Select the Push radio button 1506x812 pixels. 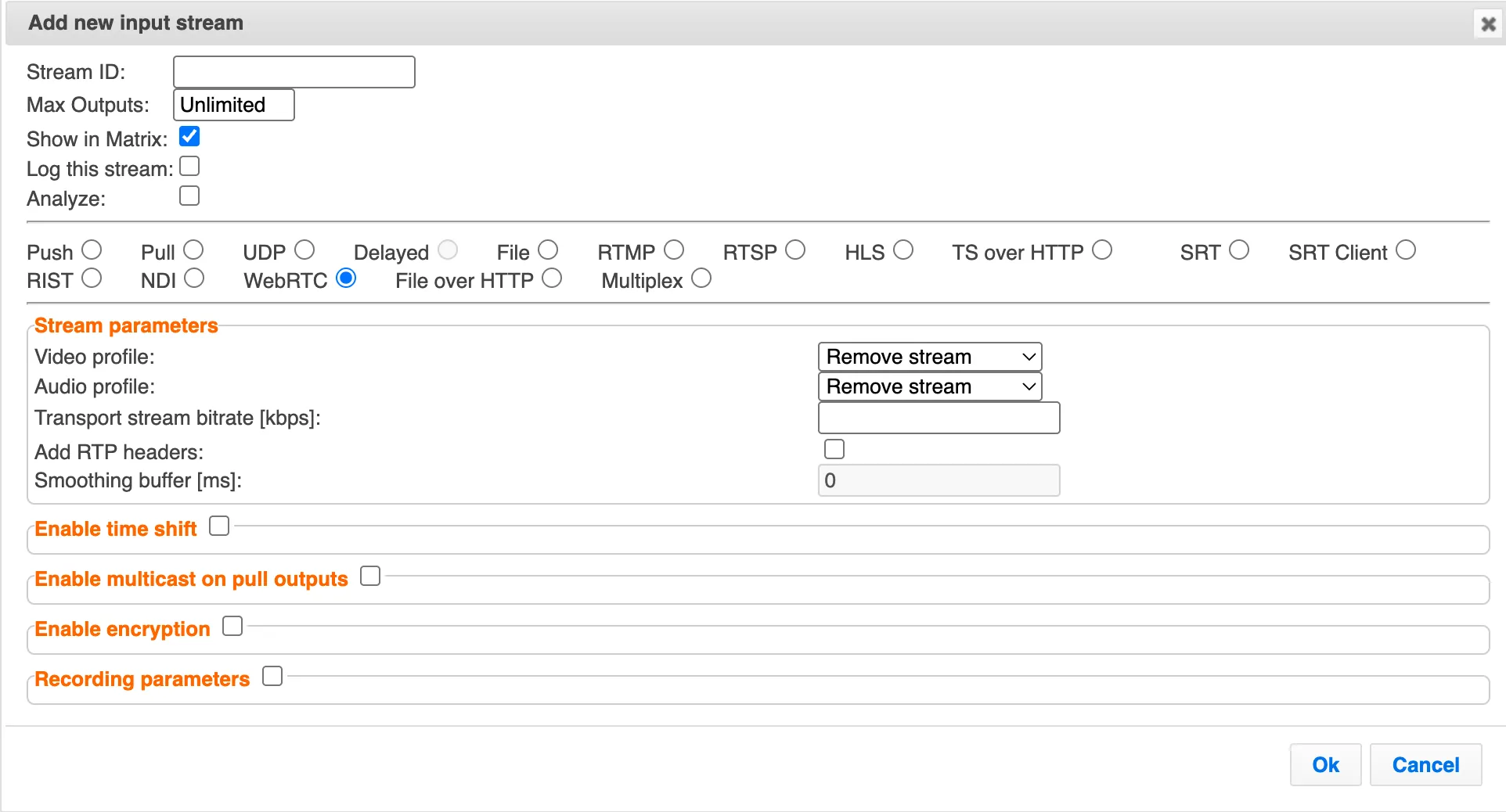(x=92, y=250)
